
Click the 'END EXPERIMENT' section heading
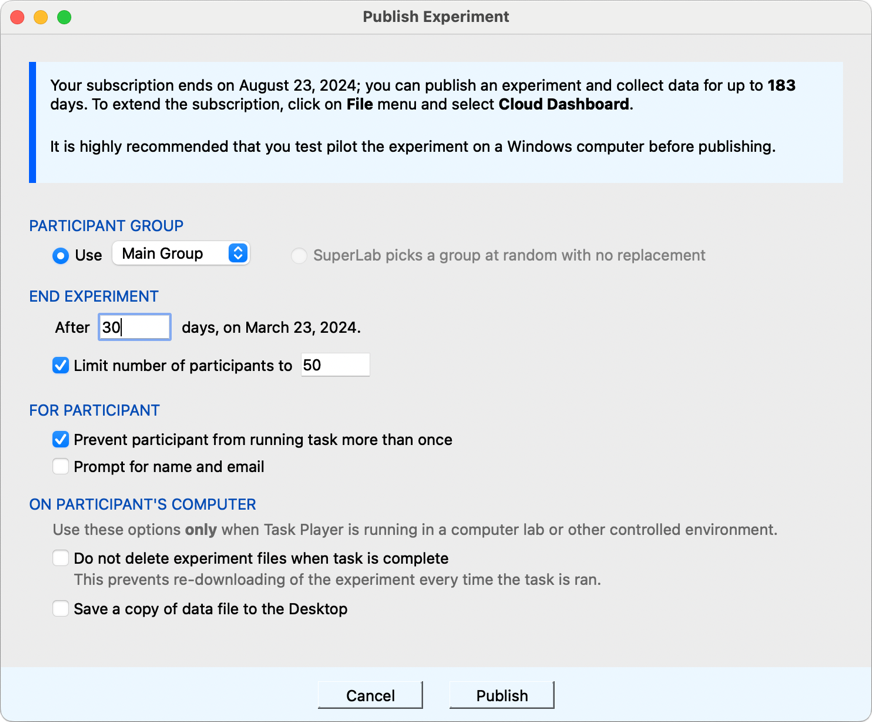click(94, 296)
